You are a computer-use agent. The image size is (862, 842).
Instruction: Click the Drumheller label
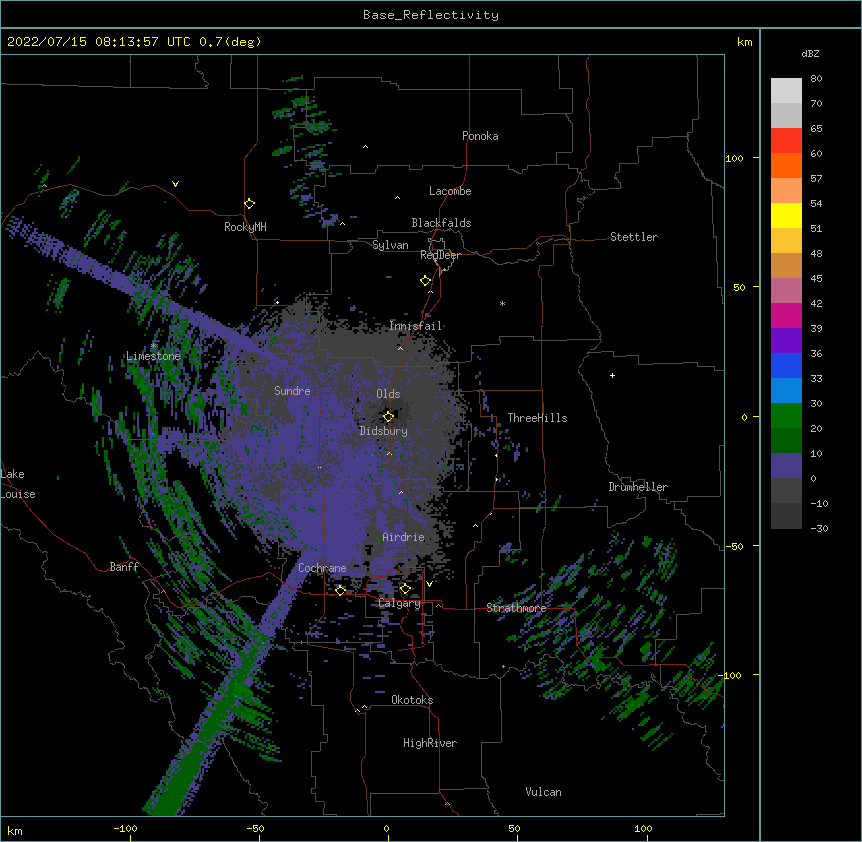638,487
